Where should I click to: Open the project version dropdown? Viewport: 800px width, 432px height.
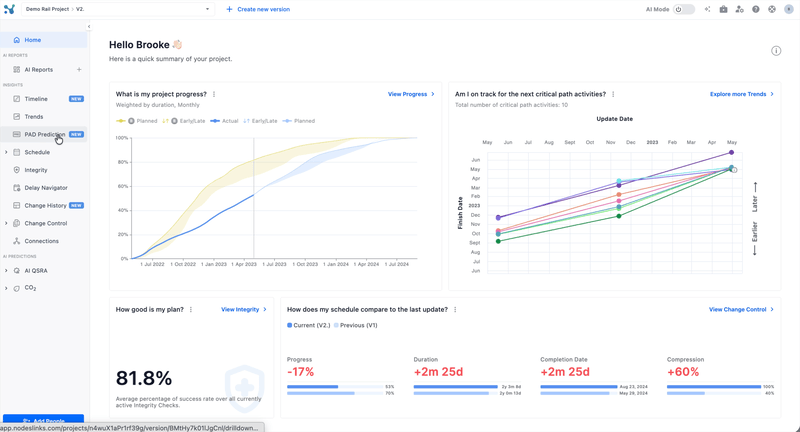[207, 10]
